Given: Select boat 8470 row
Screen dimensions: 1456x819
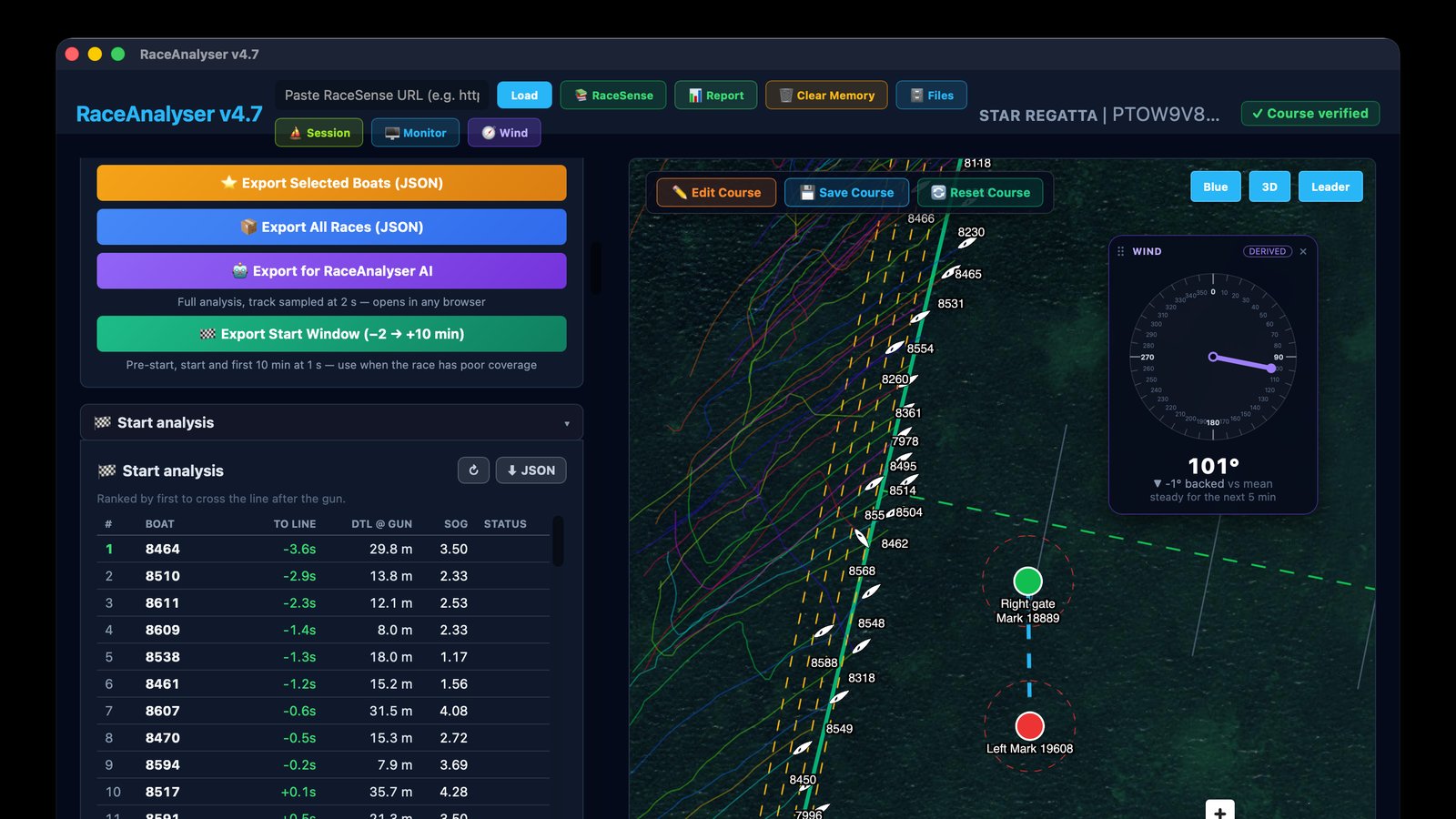Looking at the screenshot, I should pyautogui.click(x=323, y=738).
